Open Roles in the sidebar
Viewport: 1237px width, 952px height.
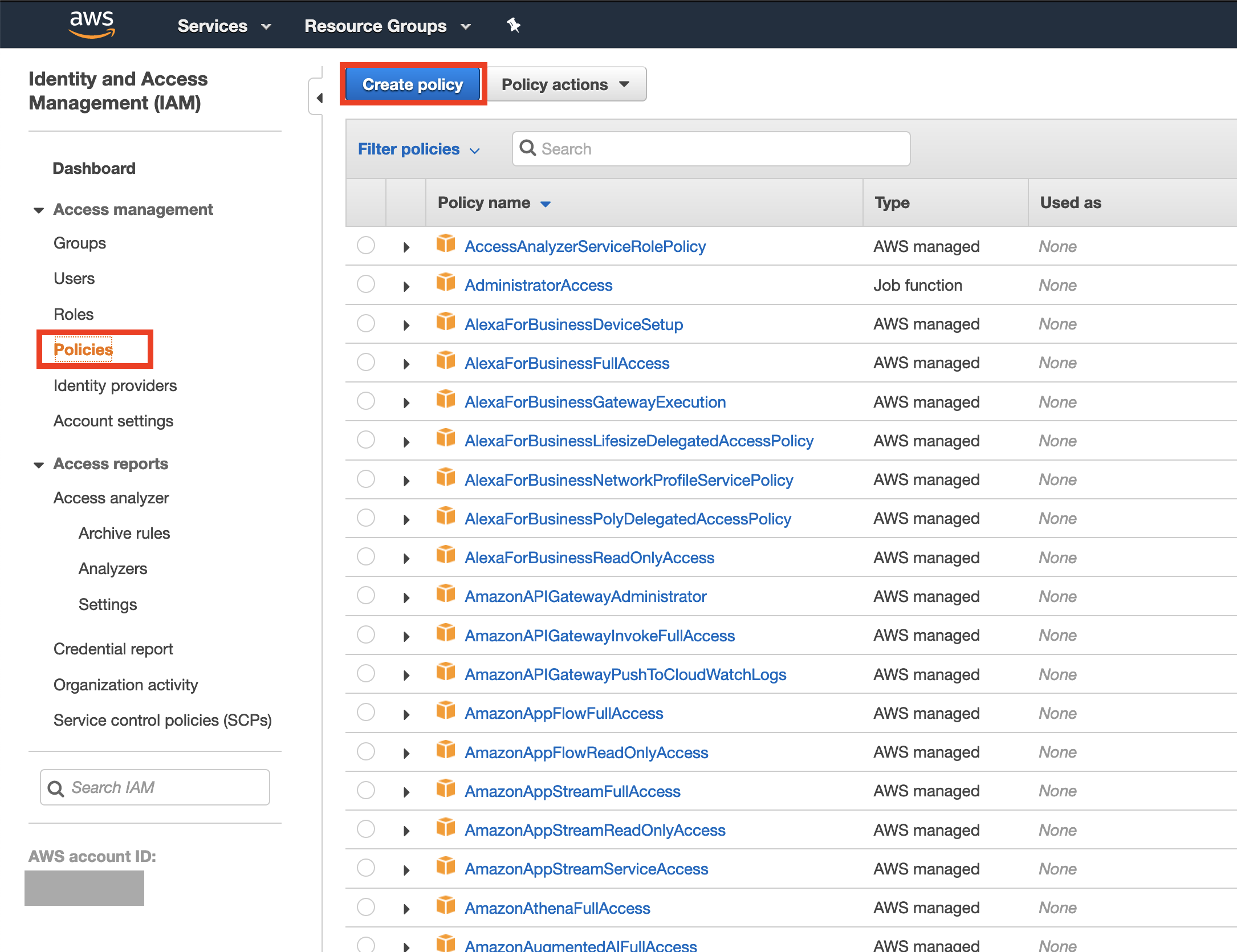(x=74, y=314)
